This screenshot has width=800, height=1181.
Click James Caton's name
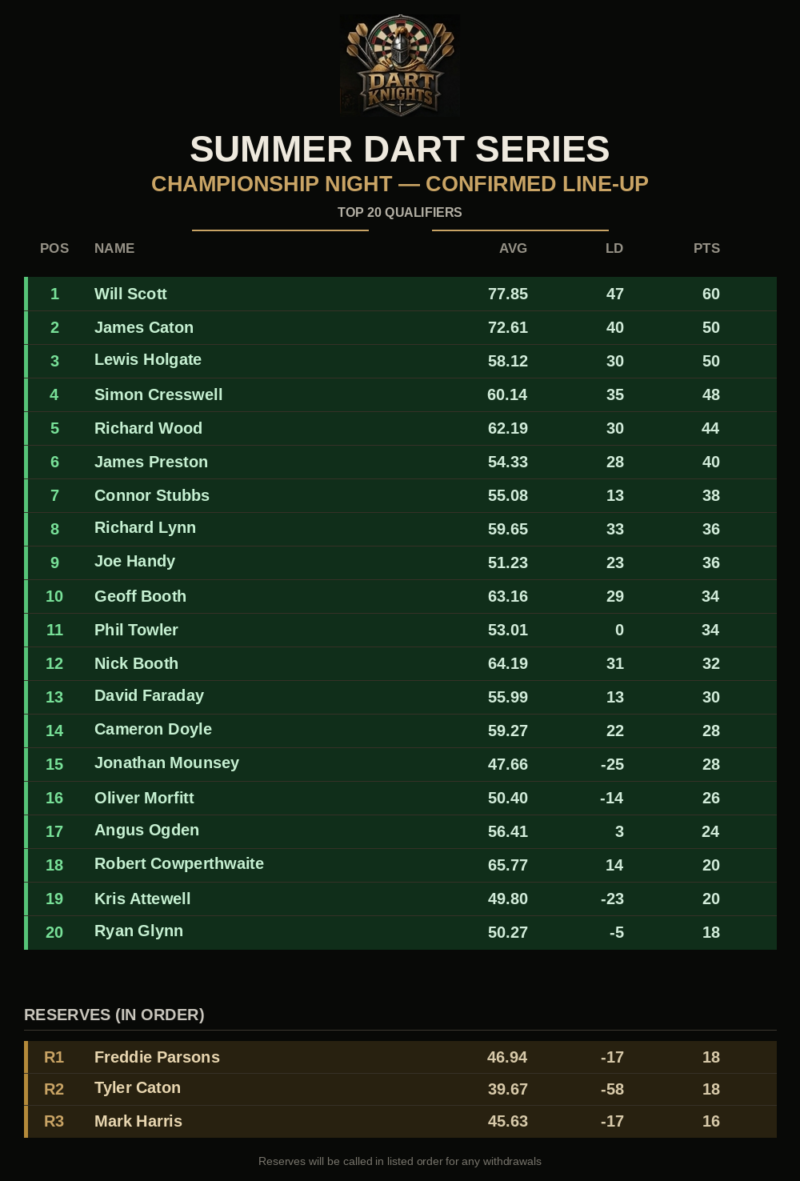(144, 328)
